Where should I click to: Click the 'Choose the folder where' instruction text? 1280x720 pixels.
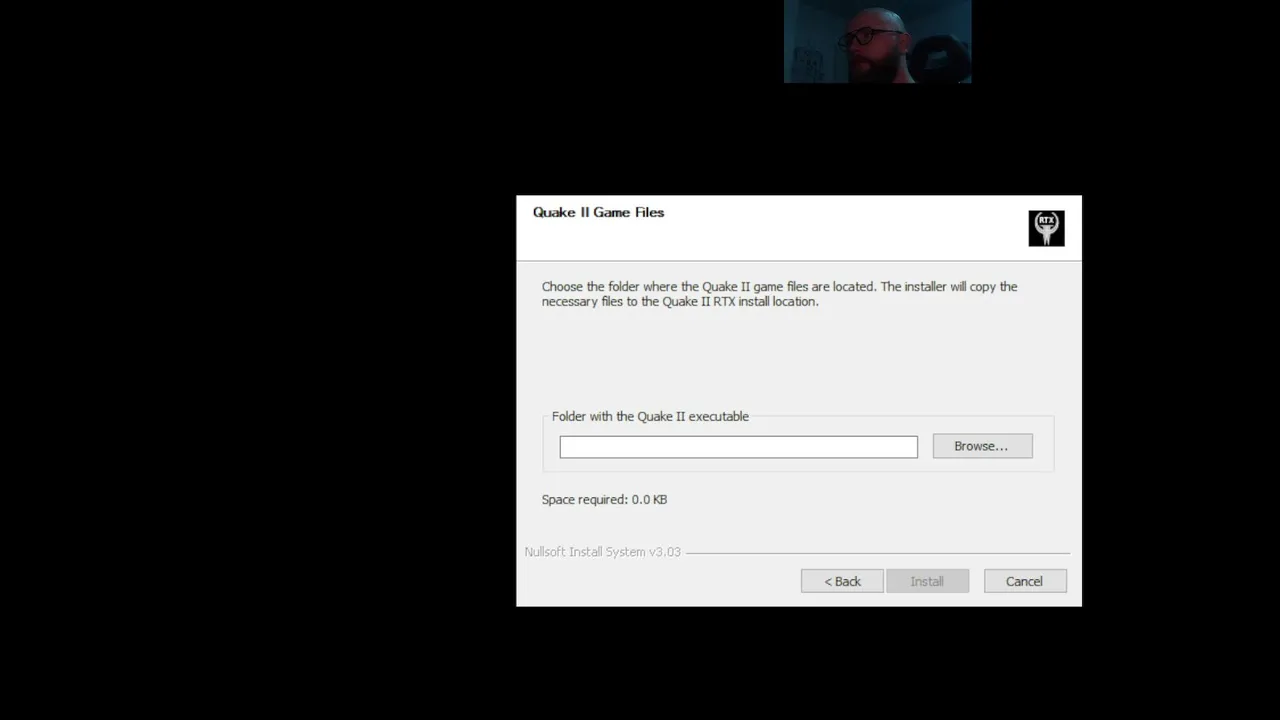tap(779, 294)
